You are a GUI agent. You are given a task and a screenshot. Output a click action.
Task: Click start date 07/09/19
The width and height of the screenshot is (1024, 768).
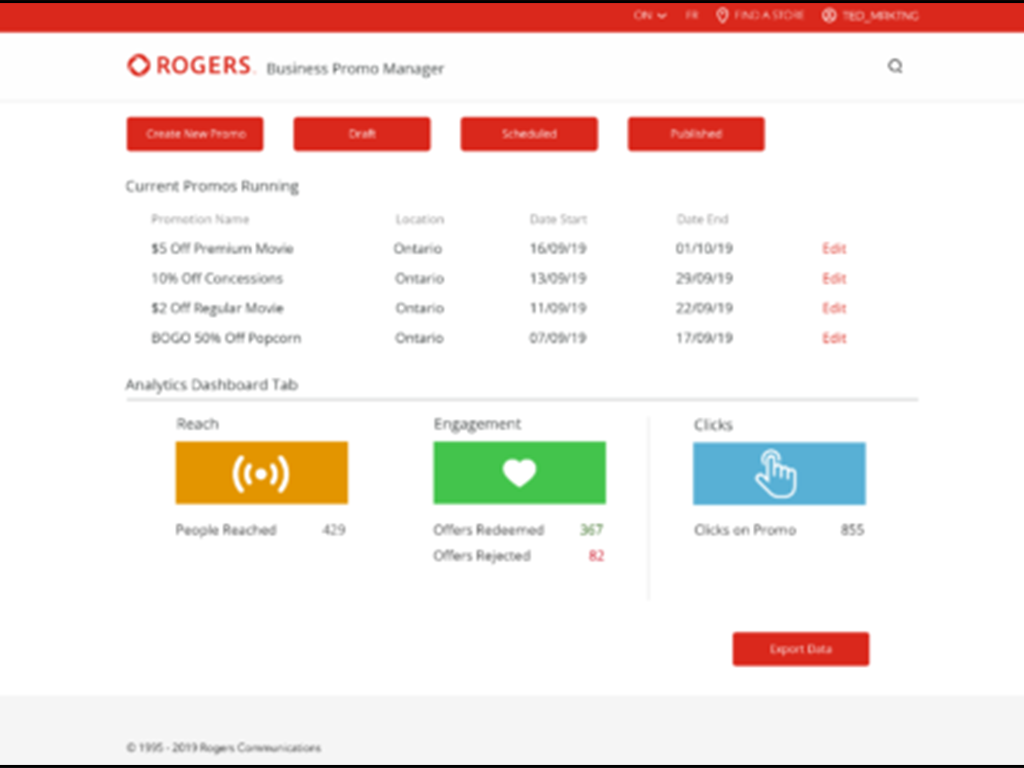click(558, 338)
